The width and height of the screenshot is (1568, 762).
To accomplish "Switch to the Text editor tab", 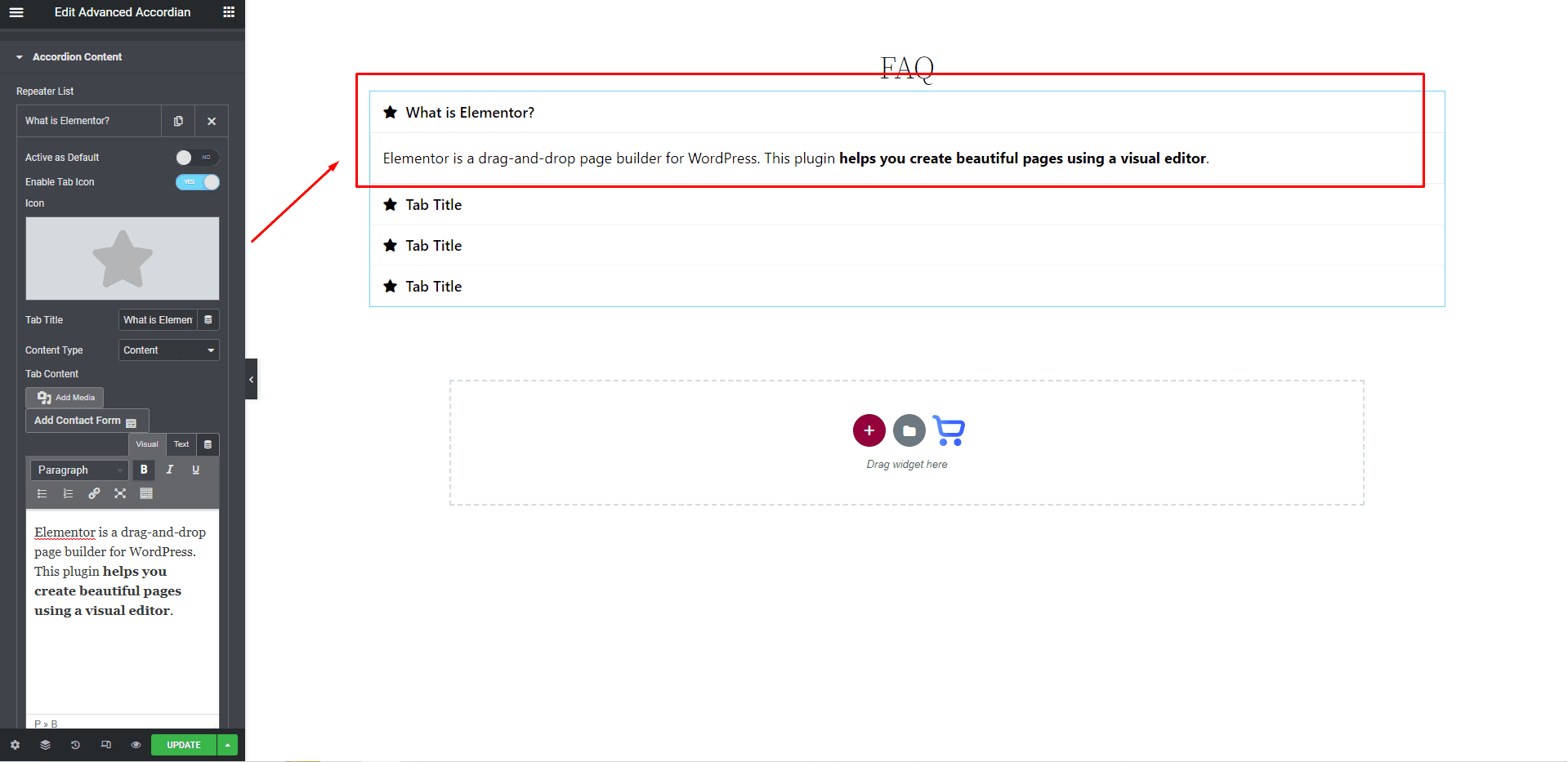I will 181,444.
